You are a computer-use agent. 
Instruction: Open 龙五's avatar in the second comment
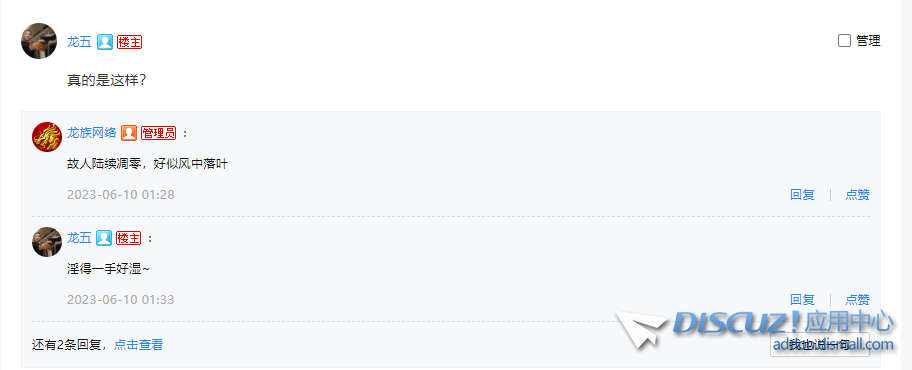[x=47, y=242]
